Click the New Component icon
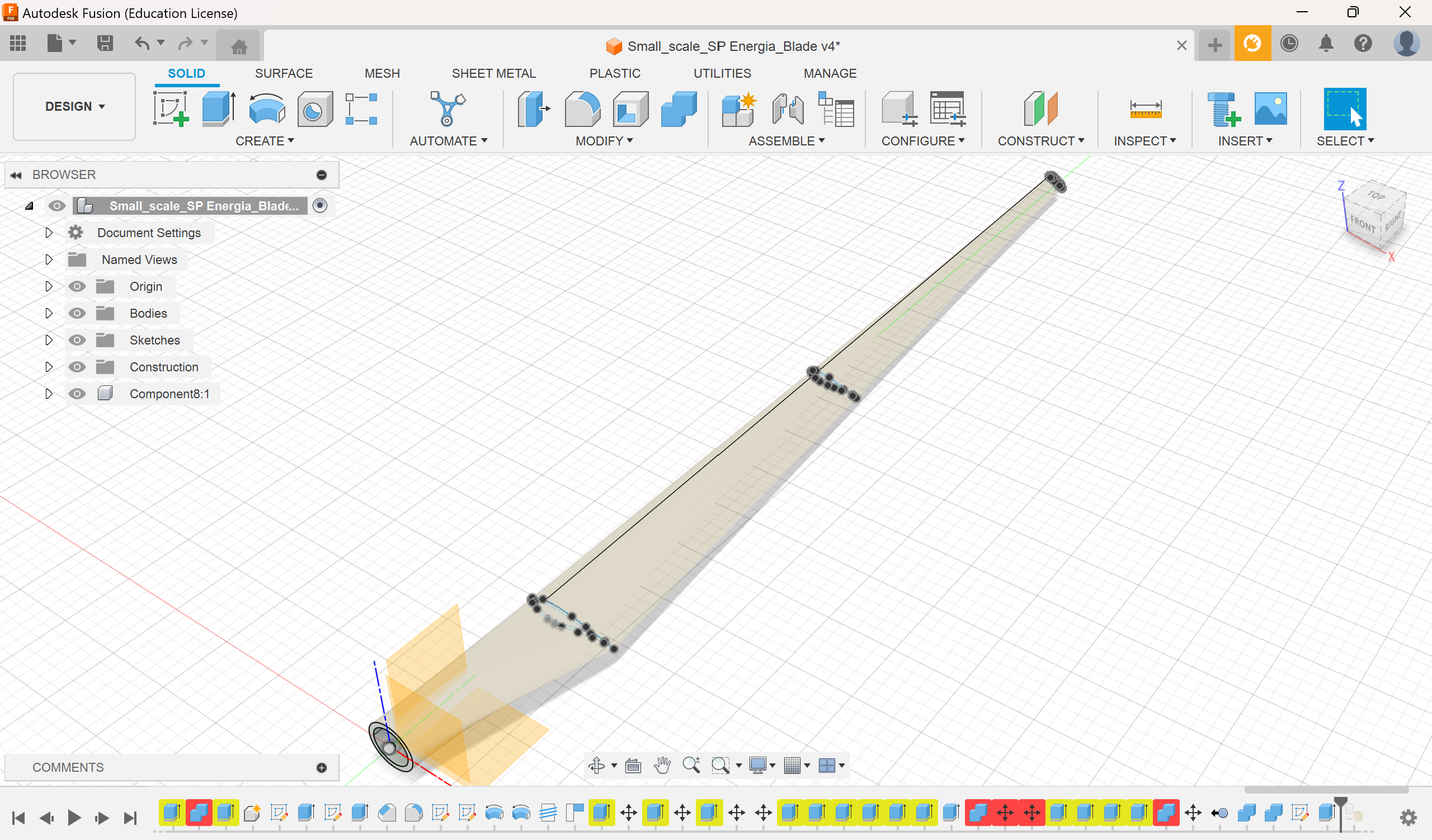 pos(739,108)
